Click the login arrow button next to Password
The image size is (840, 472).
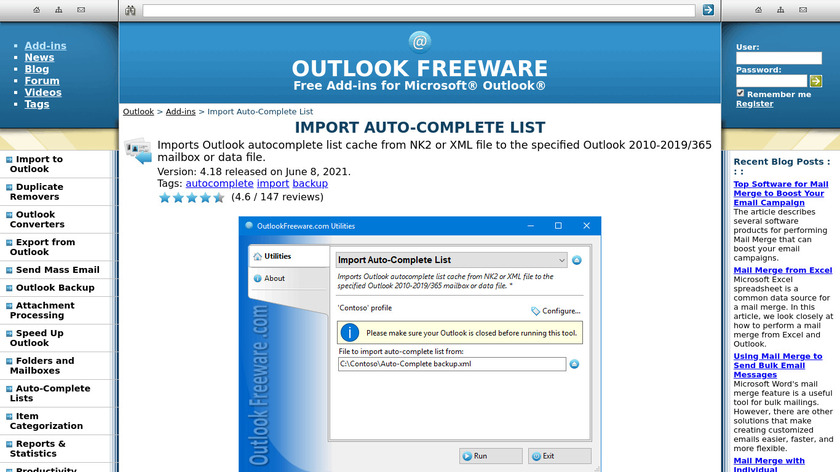pyautogui.click(x=815, y=81)
